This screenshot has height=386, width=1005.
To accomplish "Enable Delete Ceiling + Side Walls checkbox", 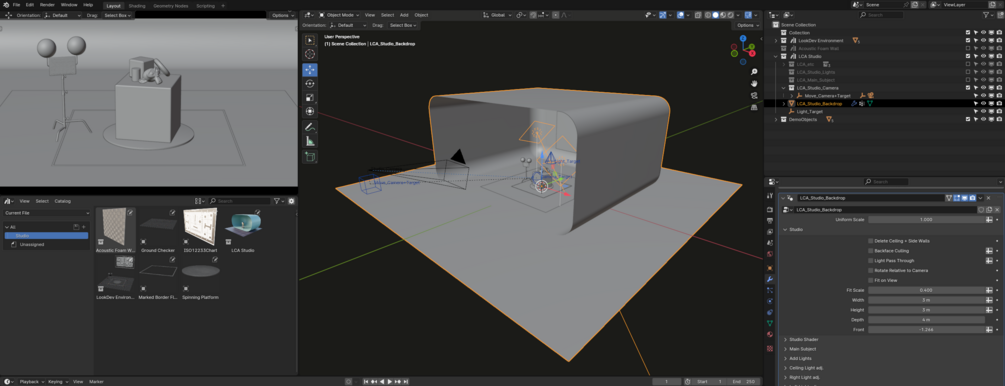I will coord(870,241).
